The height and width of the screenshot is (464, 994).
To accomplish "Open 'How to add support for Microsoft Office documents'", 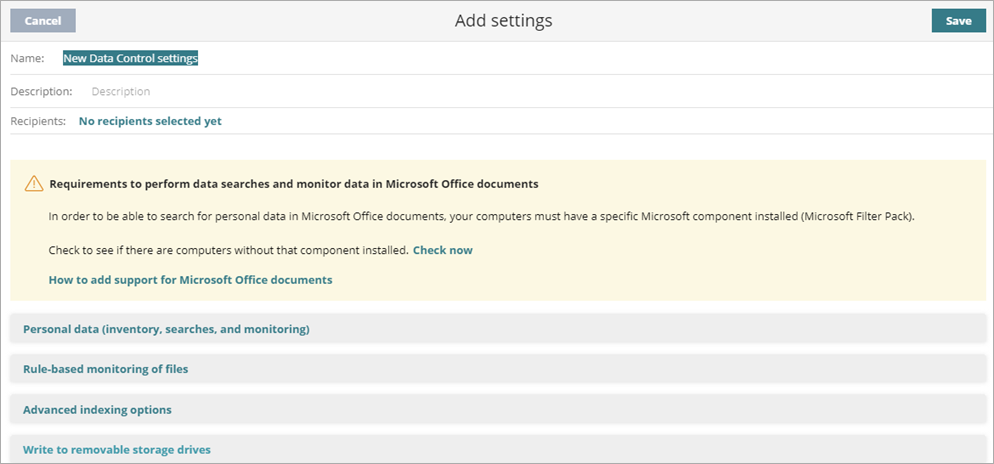I will (190, 280).
